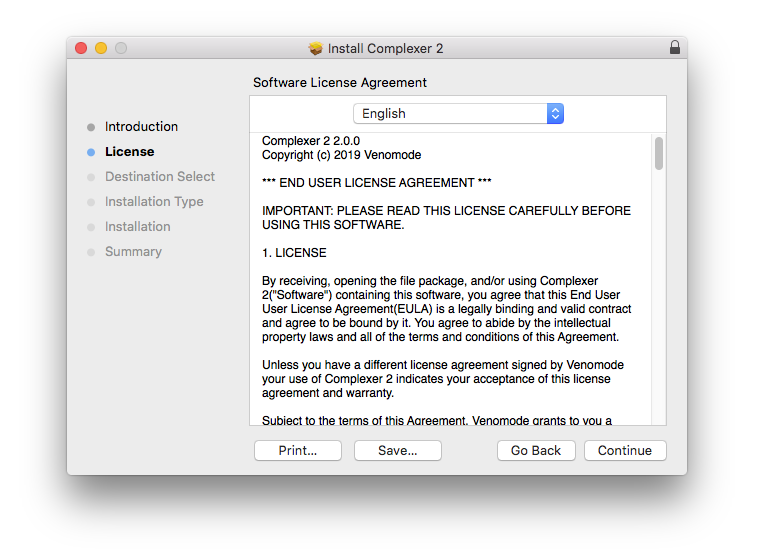Save the license via Save... button
758x552 pixels.
(x=397, y=451)
